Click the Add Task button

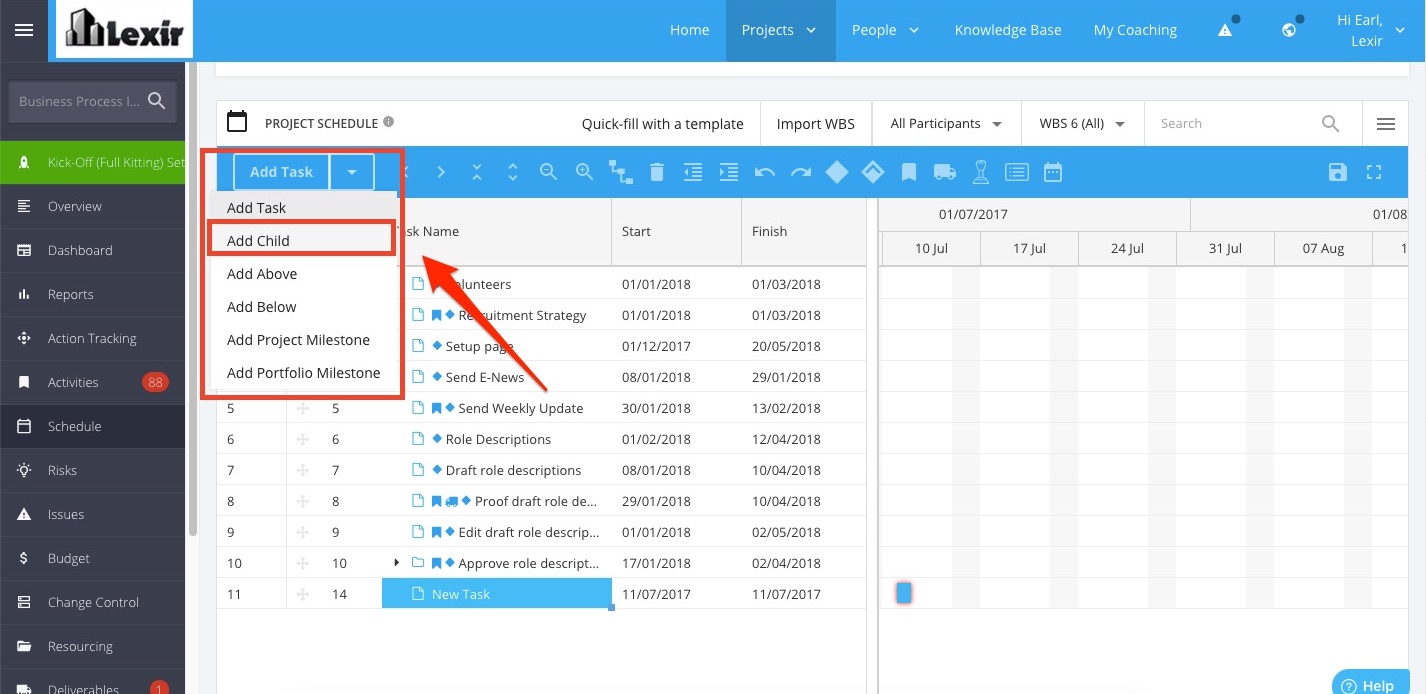(281, 172)
